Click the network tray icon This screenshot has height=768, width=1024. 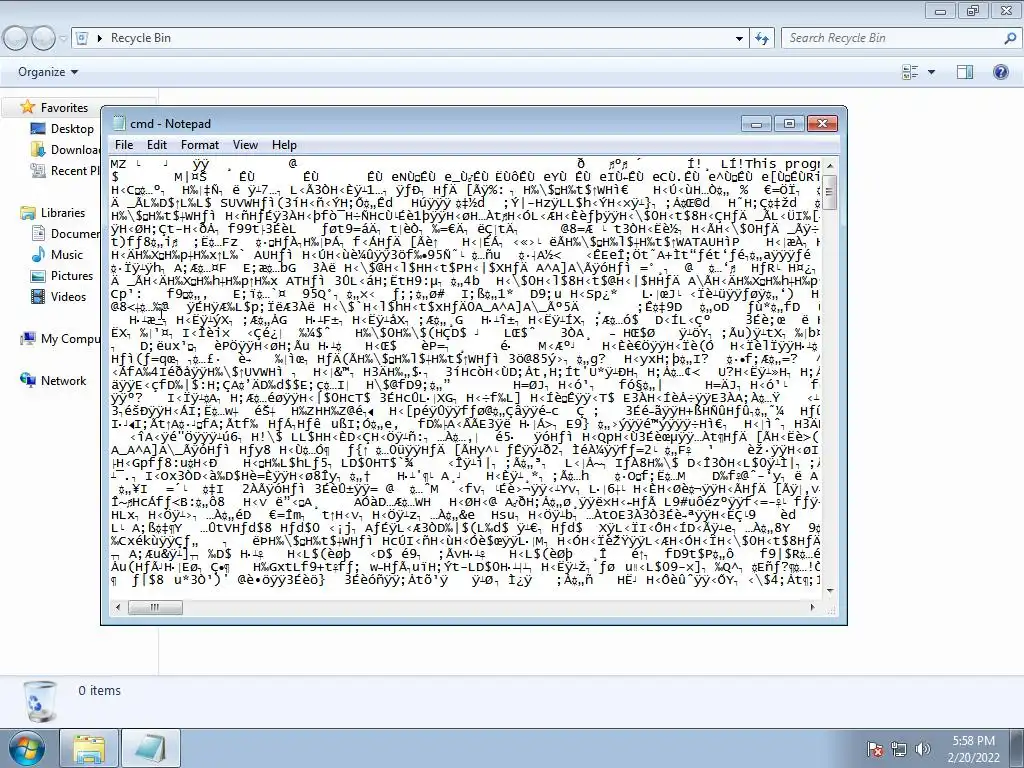(x=899, y=749)
